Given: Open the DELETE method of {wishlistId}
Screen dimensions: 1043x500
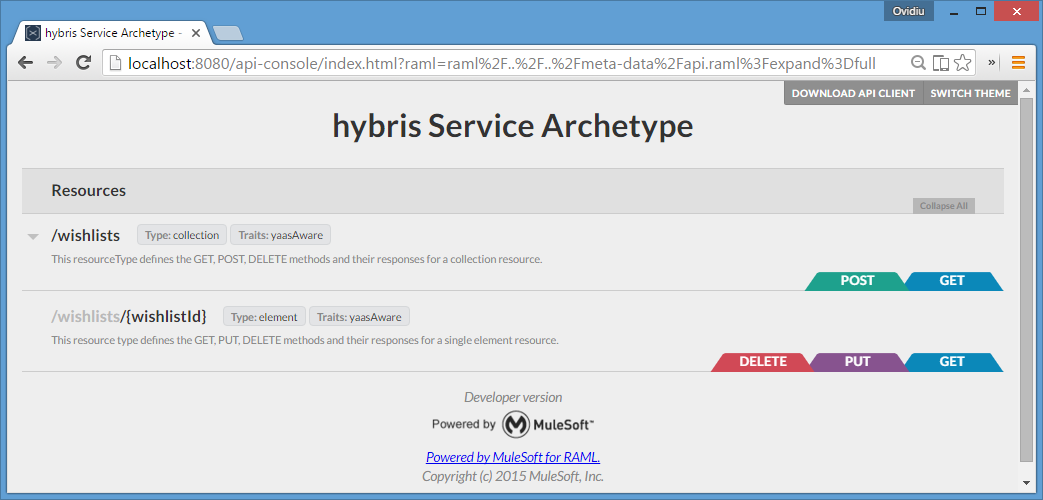Looking at the screenshot, I should pyautogui.click(x=762, y=362).
